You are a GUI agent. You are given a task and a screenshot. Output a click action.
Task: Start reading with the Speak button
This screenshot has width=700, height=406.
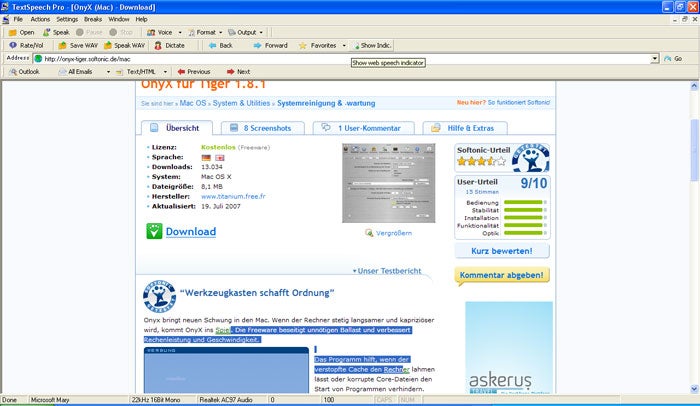pyautogui.click(x=56, y=33)
